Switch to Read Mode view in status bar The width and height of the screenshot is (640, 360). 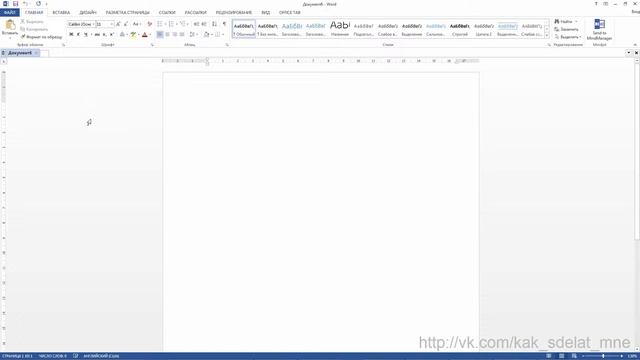[549, 356]
